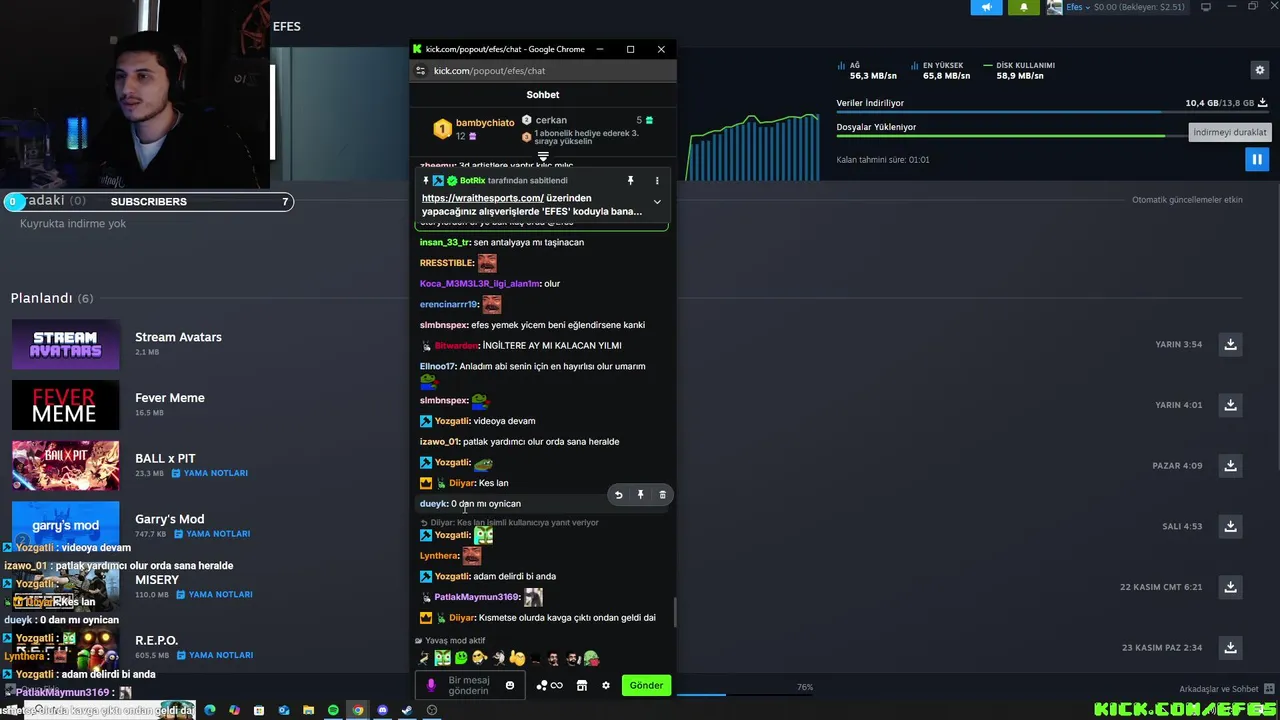Click Fever Meme title in planned list
1280x720 pixels.
[170, 398]
